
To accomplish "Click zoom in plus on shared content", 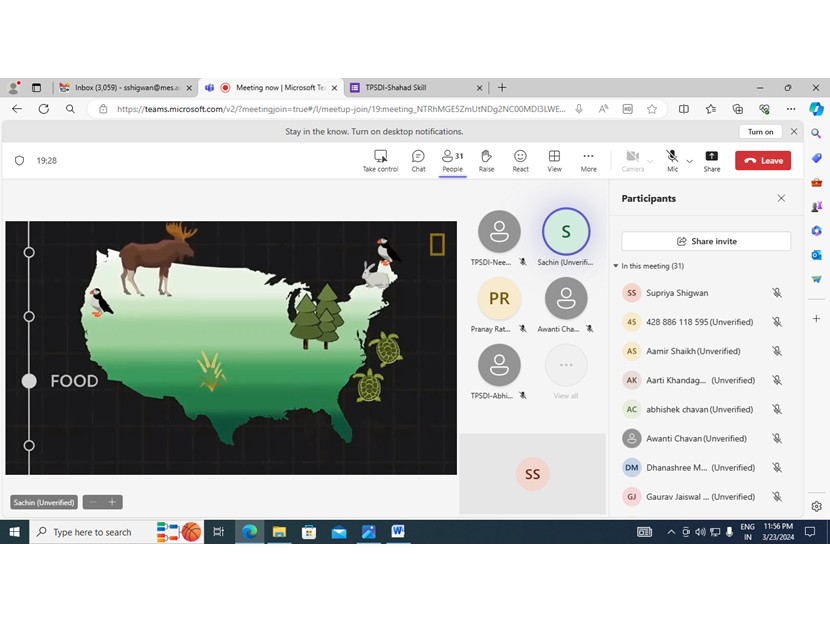I will tap(112, 502).
